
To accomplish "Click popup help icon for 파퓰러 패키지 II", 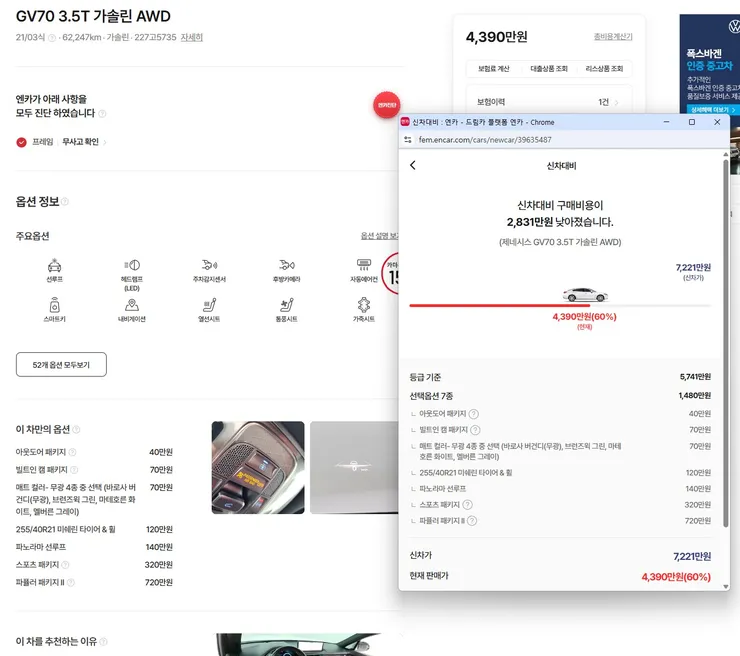I will pyautogui.click(x=471, y=521).
